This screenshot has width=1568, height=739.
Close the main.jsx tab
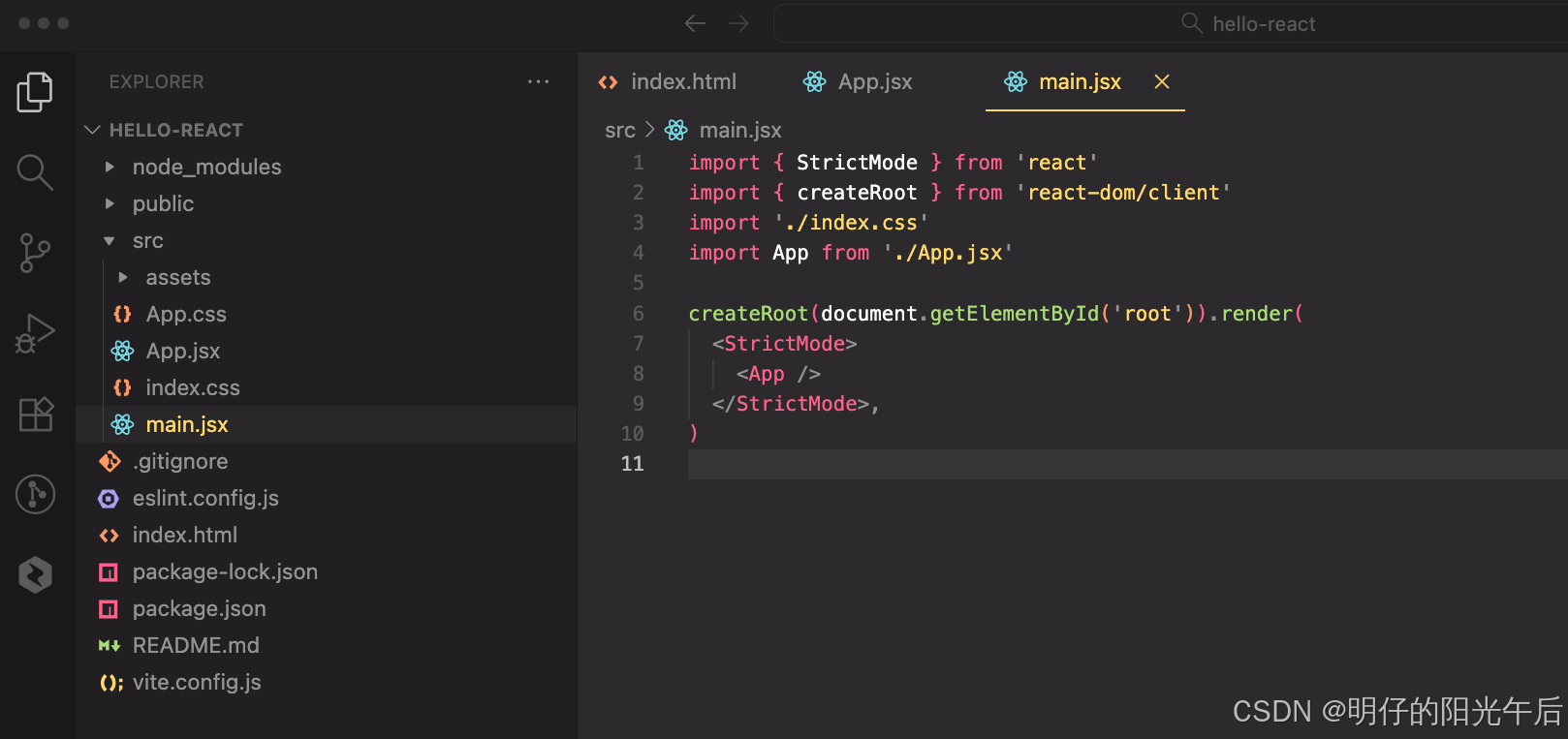click(1162, 81)
